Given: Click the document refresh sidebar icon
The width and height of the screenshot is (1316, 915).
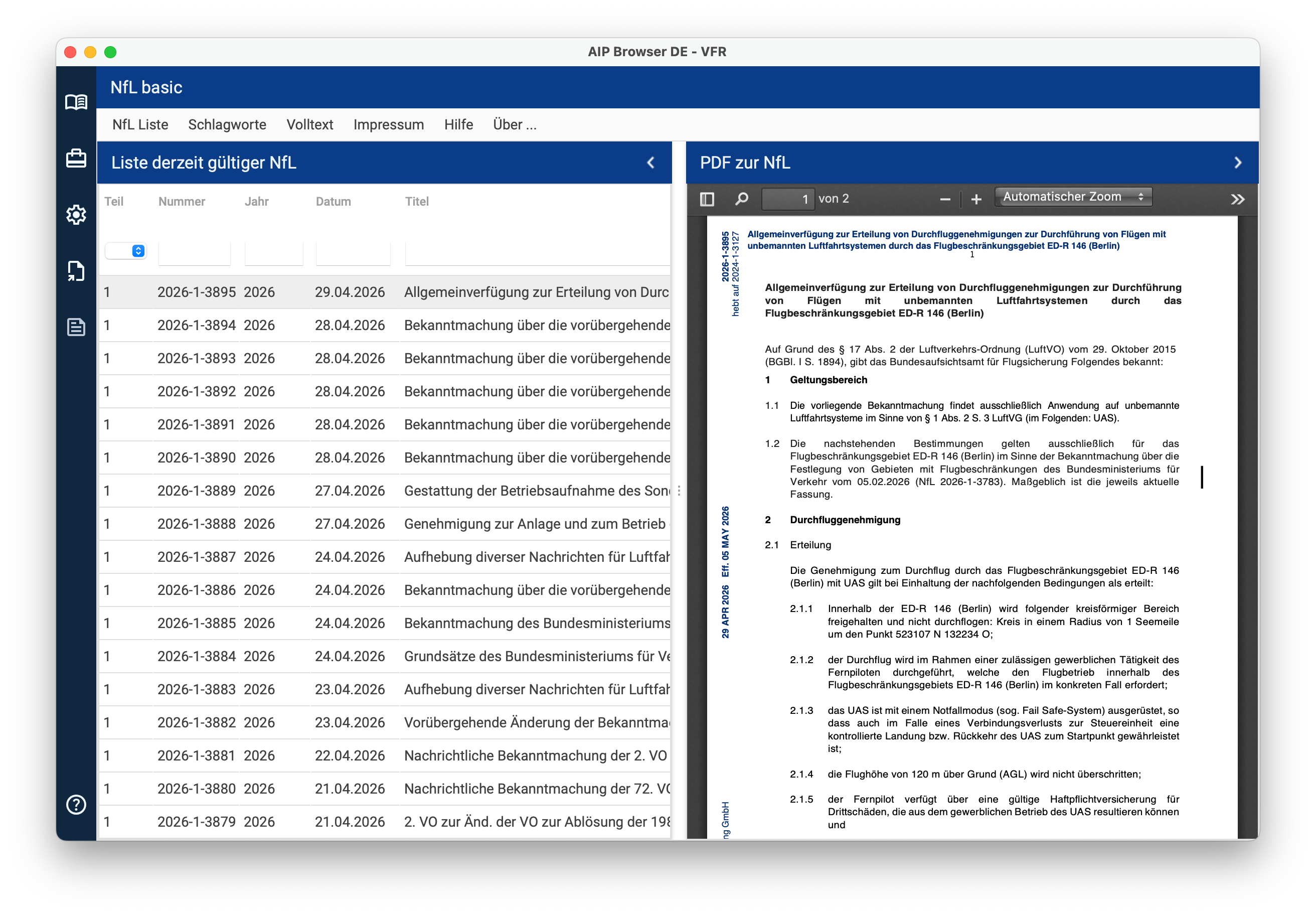Looking at the screenshot, I should pos(76,270).
